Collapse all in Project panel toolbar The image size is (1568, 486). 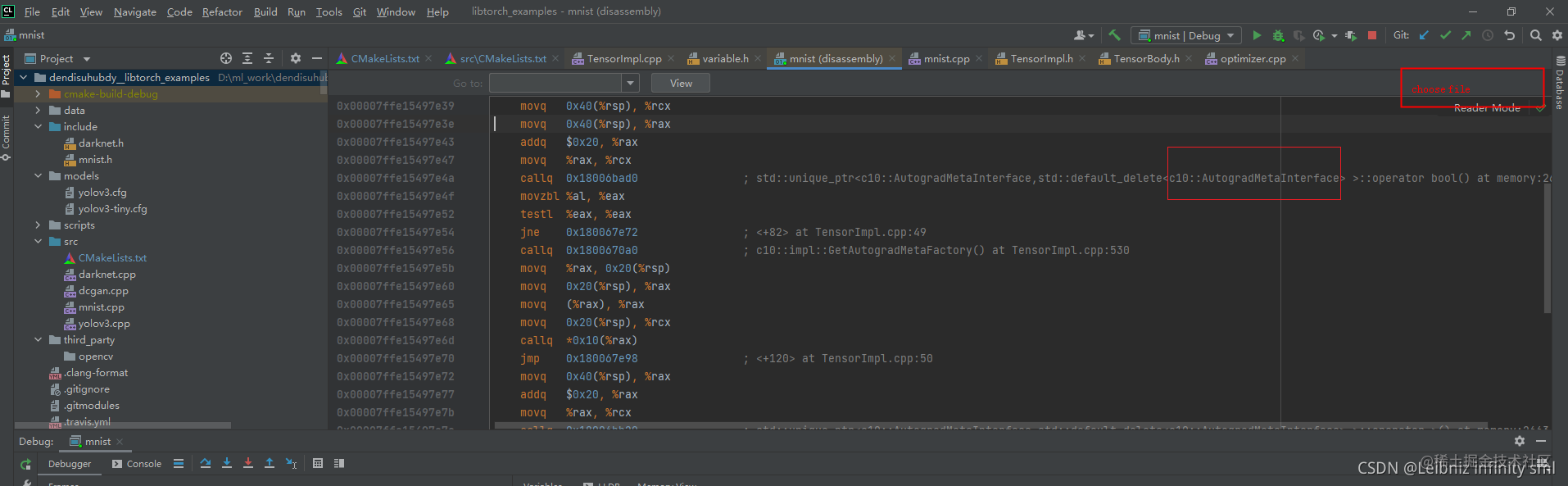pyautogui.click(x=269, y=58)
